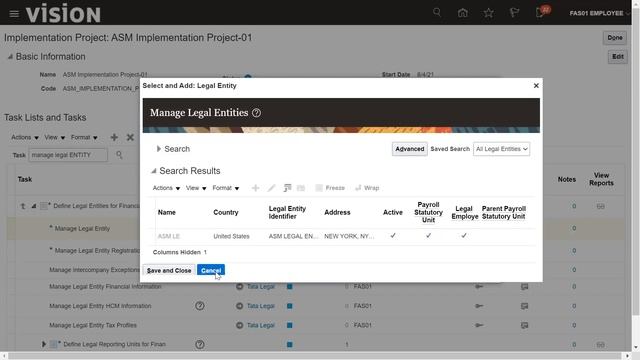The width and height of the screenshot is (640, 360).
Task: Click notes comment icon on Financial Information row
Action: [x=524, y=287]
